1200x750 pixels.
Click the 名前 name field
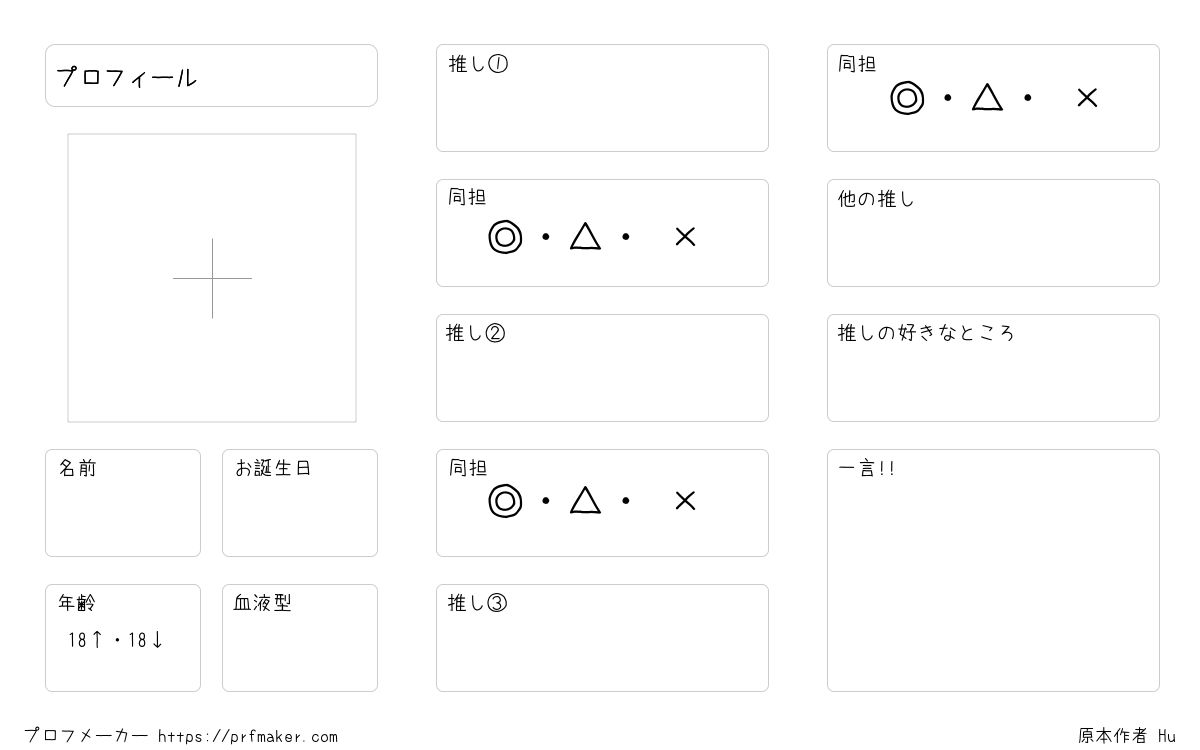click(x=123, y=503)
